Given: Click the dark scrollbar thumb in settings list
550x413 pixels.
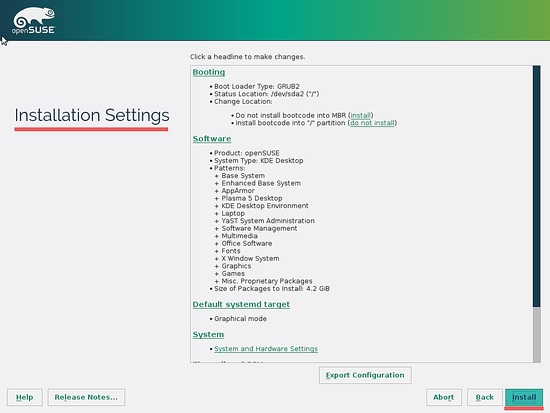Looking at the screenshot, I should pos(536,186).
